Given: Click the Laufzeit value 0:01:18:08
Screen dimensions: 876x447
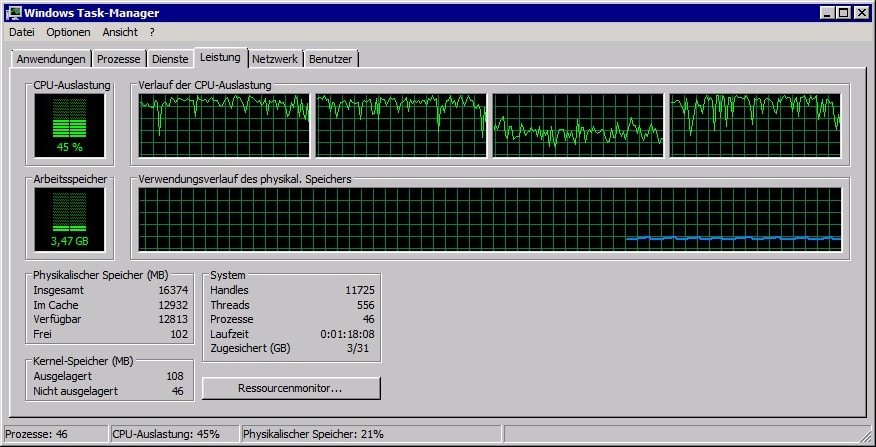Looking at the screenshot, I should pos(347,334).
